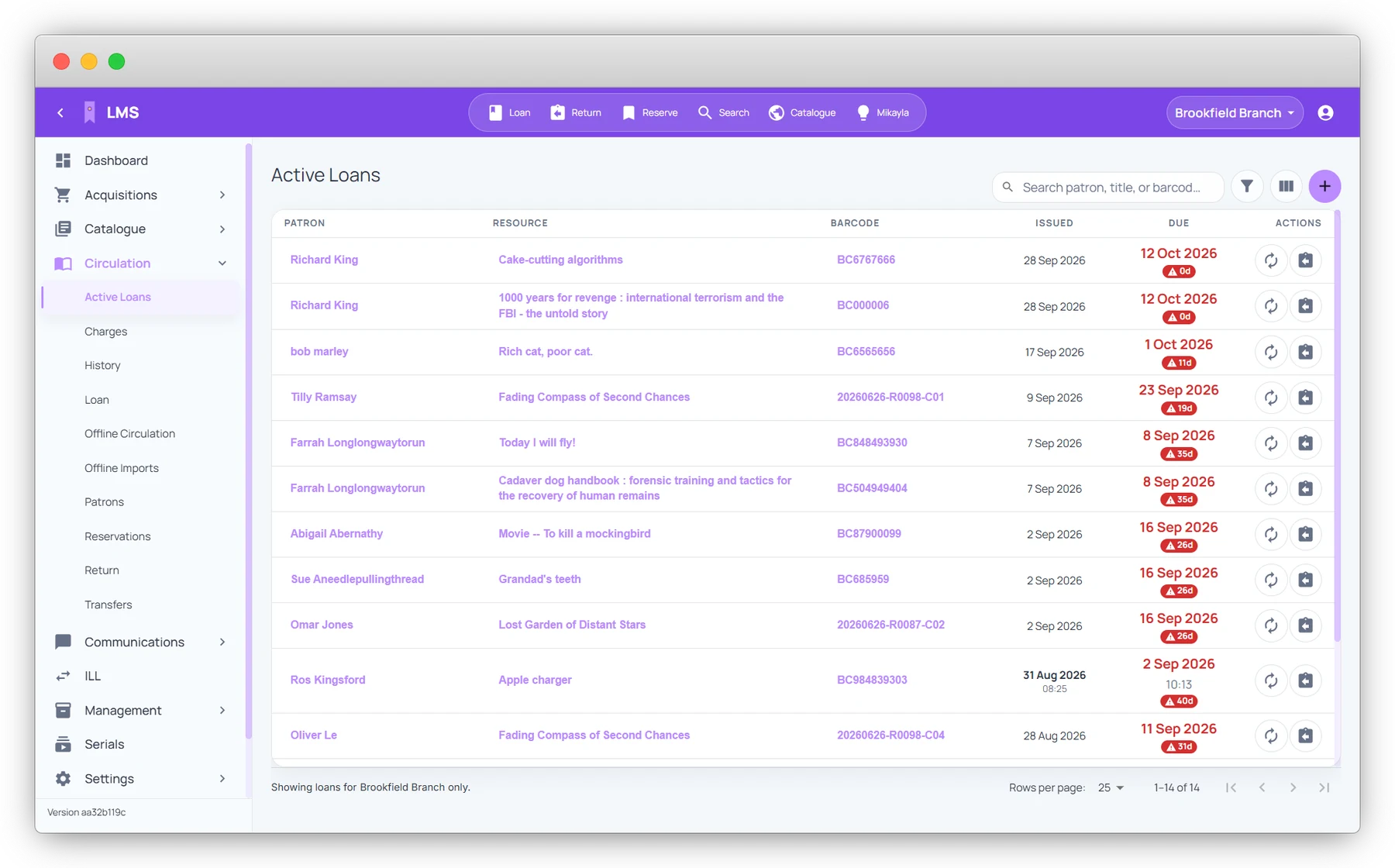Open the user account profile icon
Image resolution: width=1395 pixels, height=868 pixels.
tap(1326, 112)
